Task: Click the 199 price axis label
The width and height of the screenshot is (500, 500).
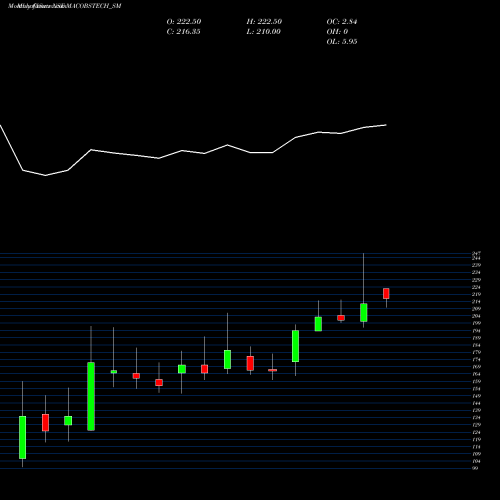Action: click(476, 323)
